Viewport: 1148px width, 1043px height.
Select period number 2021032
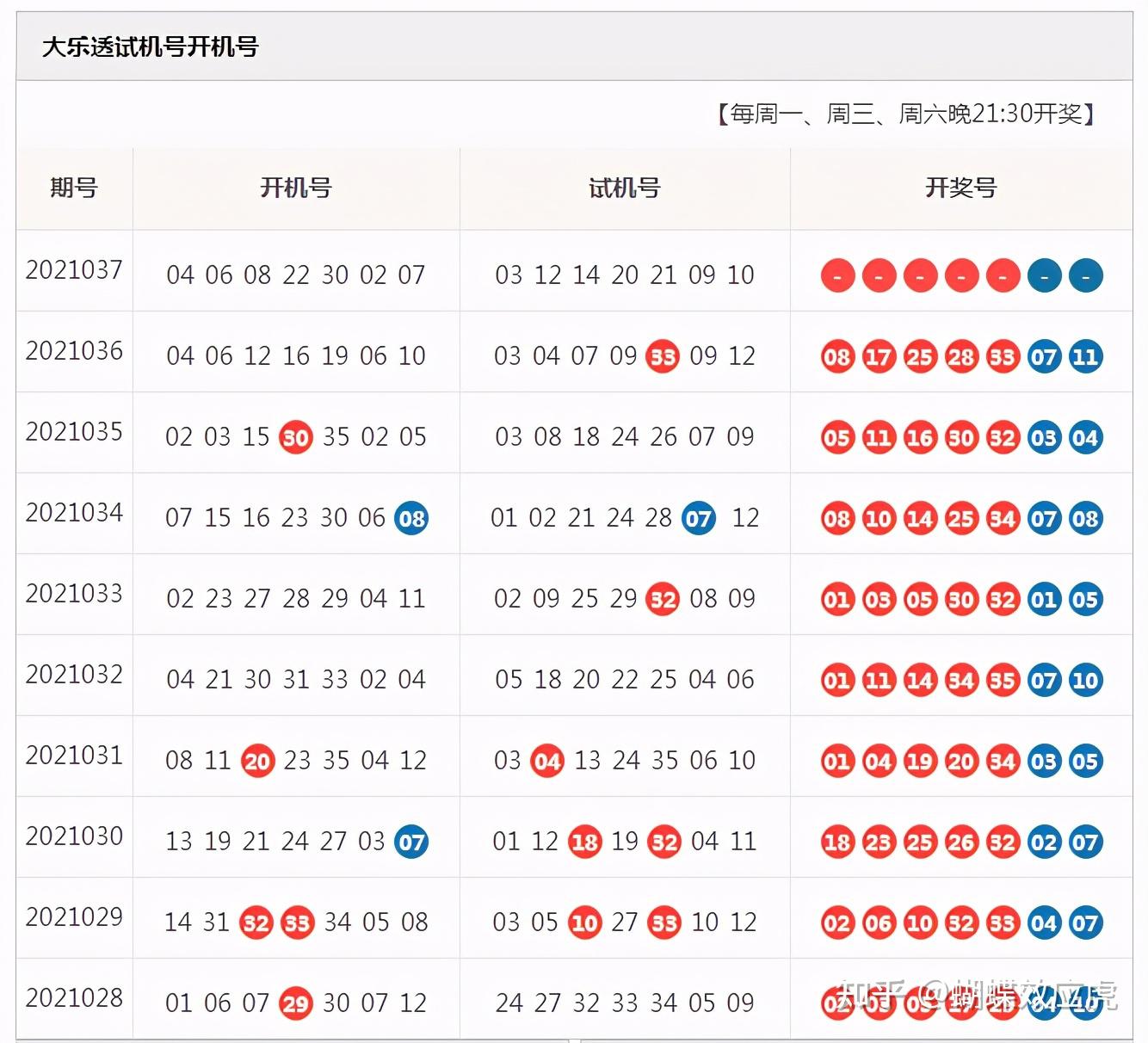(74, 675)
